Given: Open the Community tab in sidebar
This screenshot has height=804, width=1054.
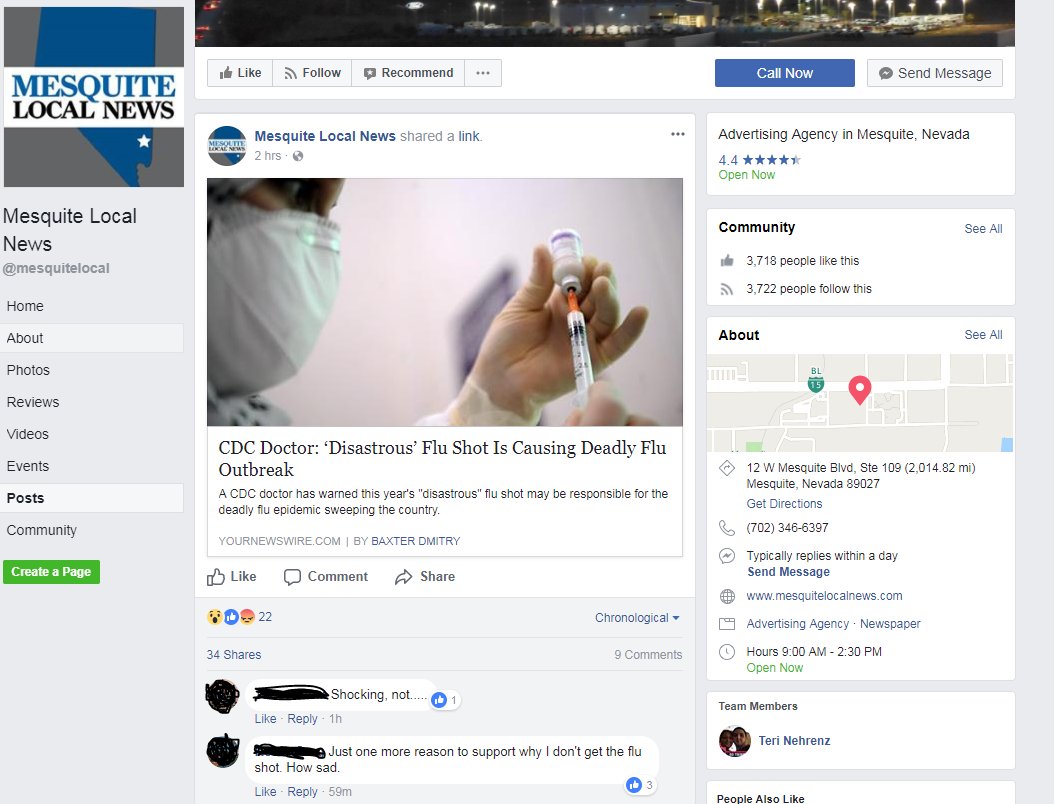Looking at the screenshot, I should coord(42,530).
